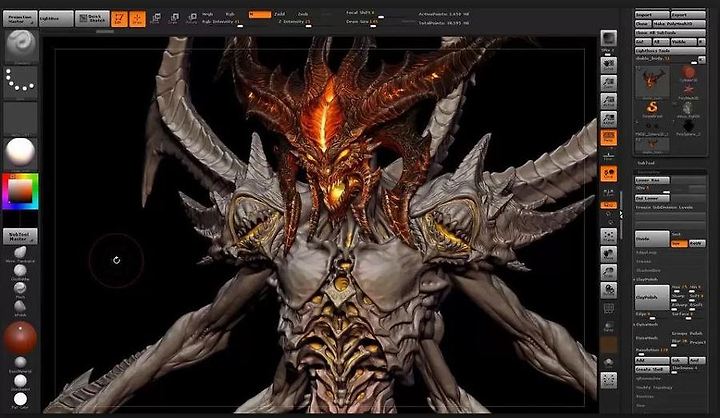Open the white material sphere picker
This screenshot has width=720, height=418.
point(21,153)
